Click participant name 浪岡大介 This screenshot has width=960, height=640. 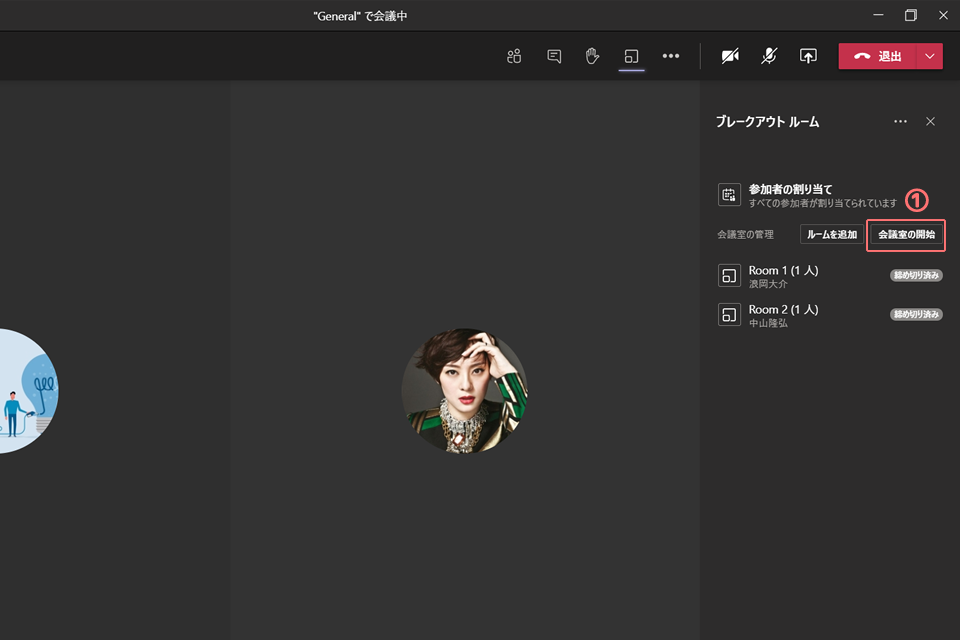pyautogui.click(x=768, y=284)
